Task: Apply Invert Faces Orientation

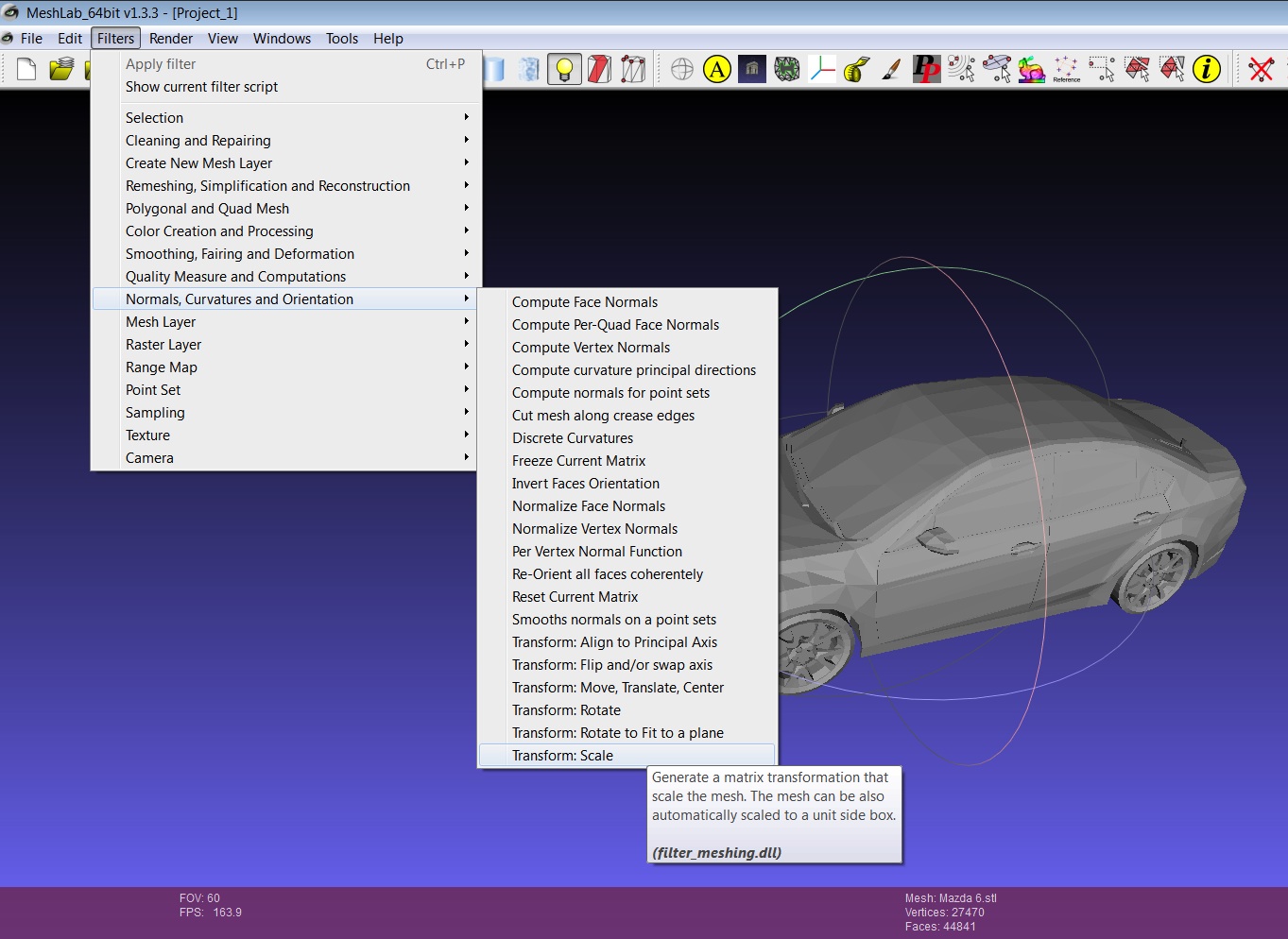Action: (586, 483)
